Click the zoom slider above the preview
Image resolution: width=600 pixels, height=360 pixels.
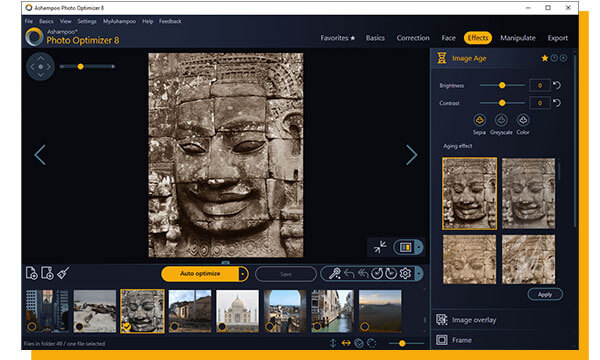tap(87, 67)
